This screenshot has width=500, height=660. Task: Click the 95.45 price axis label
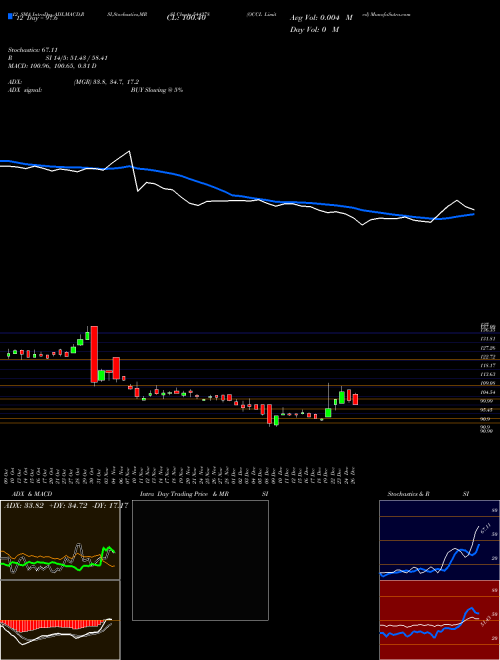point(487,410)
